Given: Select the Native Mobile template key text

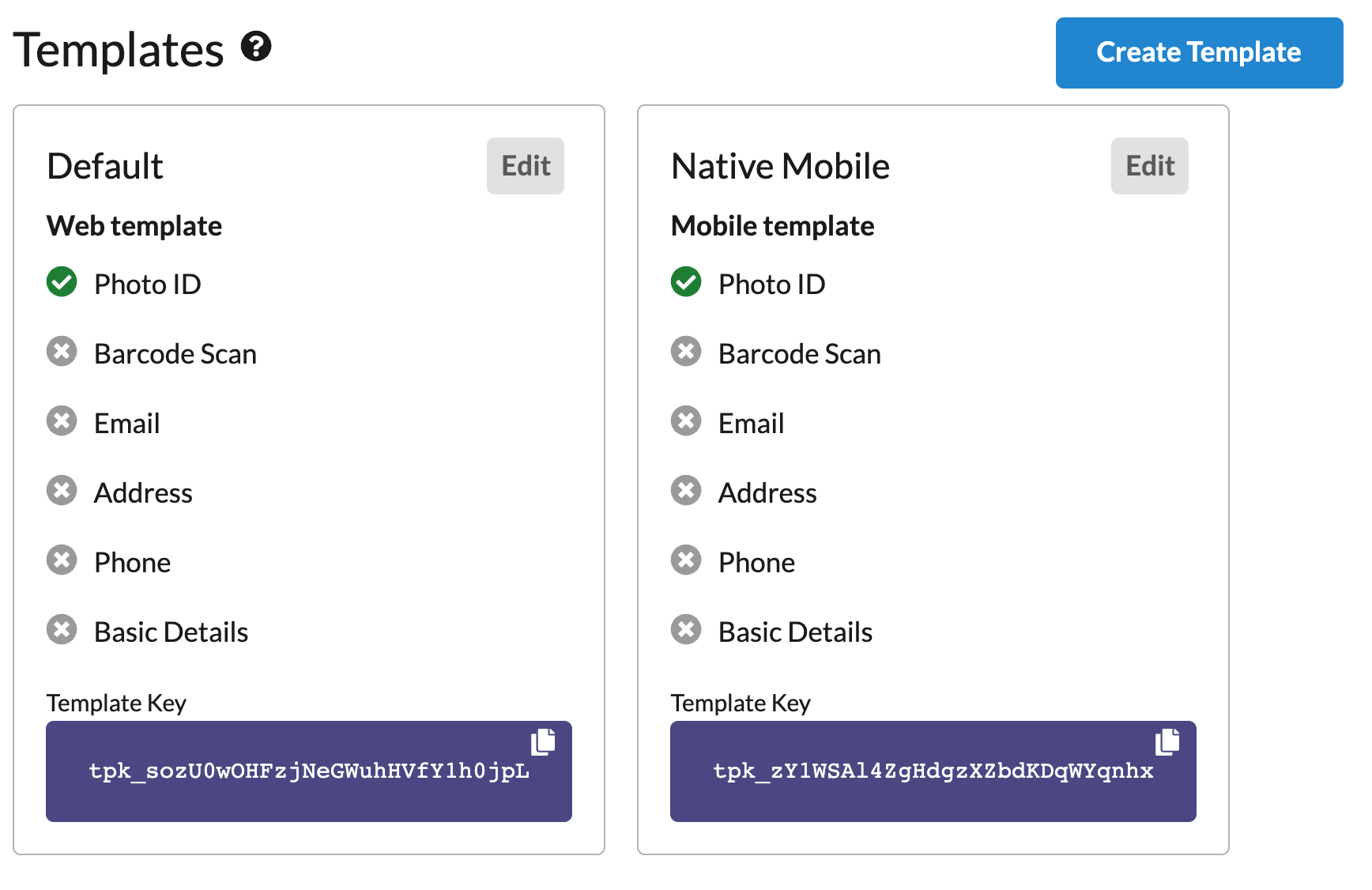Looking at the screenshot, I should [x=933, y=771].
